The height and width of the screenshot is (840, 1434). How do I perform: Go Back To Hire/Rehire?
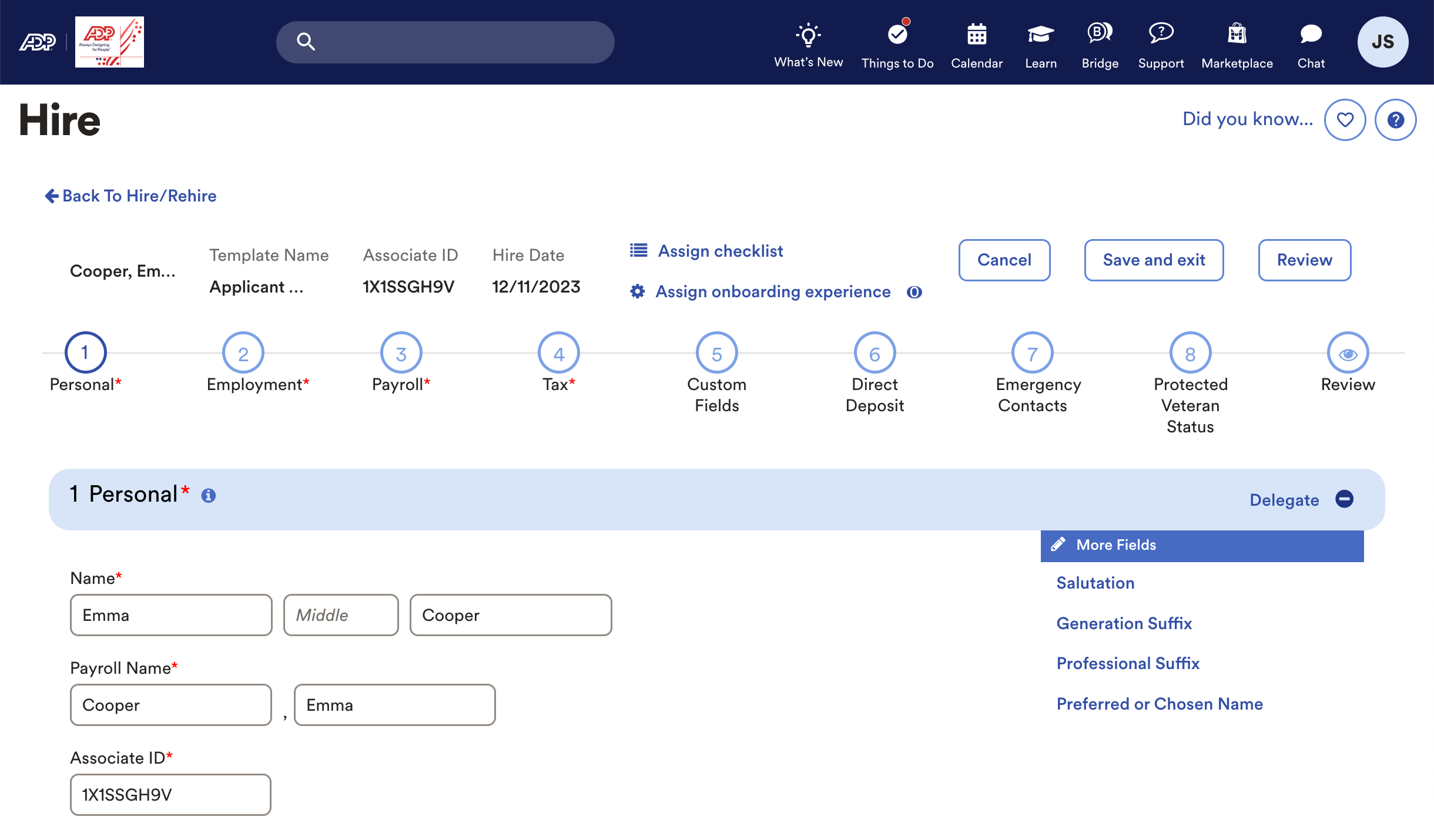(130, 196)
